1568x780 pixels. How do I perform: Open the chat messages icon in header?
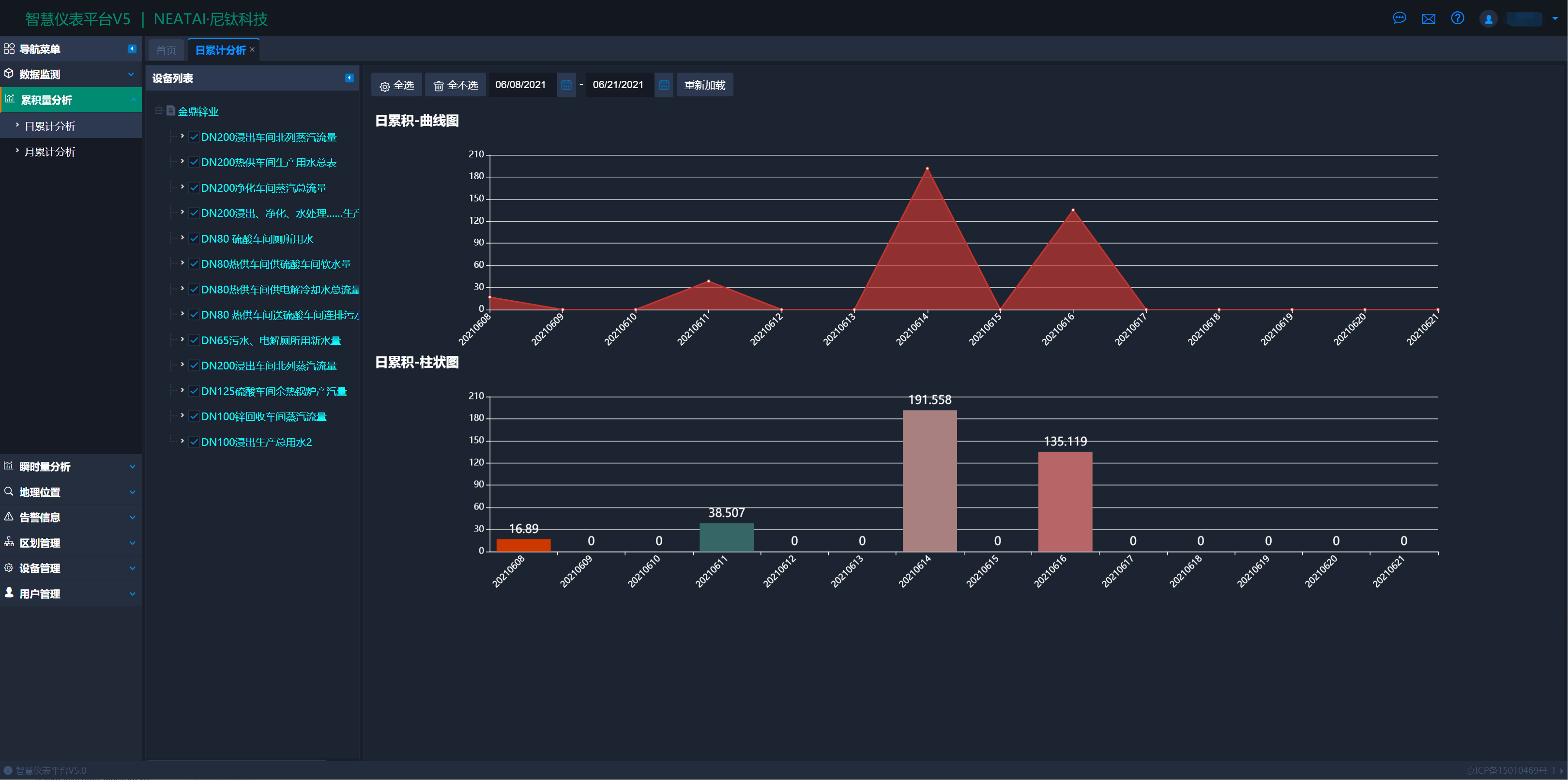pos(1400,18)
